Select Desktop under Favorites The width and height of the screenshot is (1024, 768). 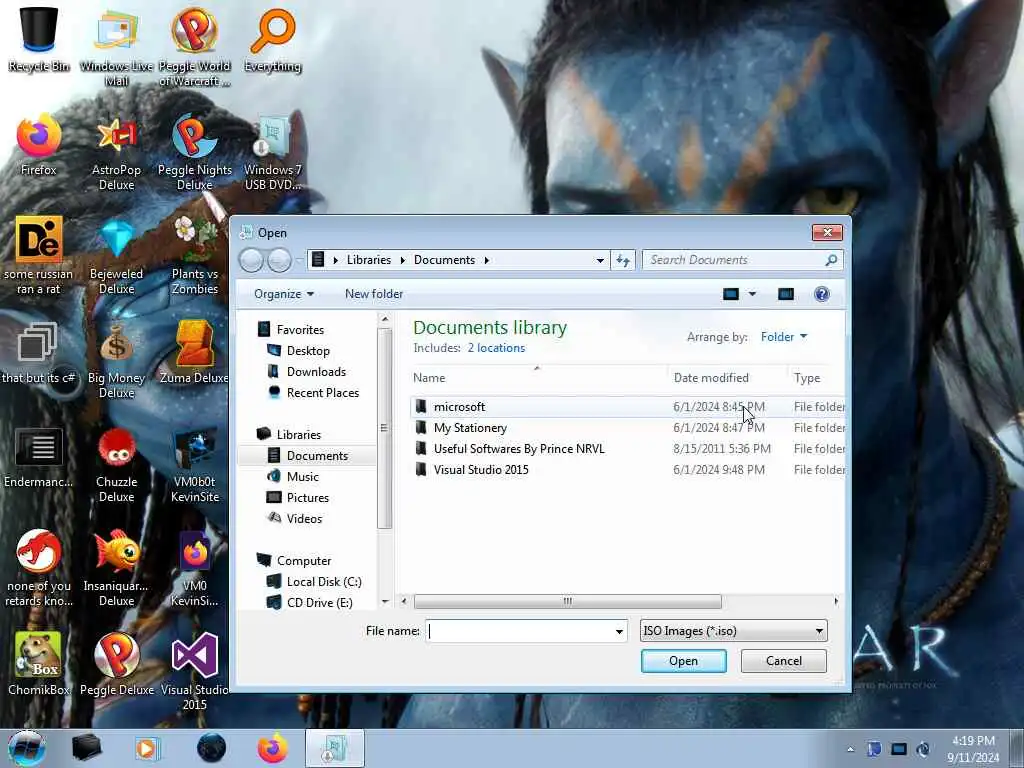click(308, 351)
